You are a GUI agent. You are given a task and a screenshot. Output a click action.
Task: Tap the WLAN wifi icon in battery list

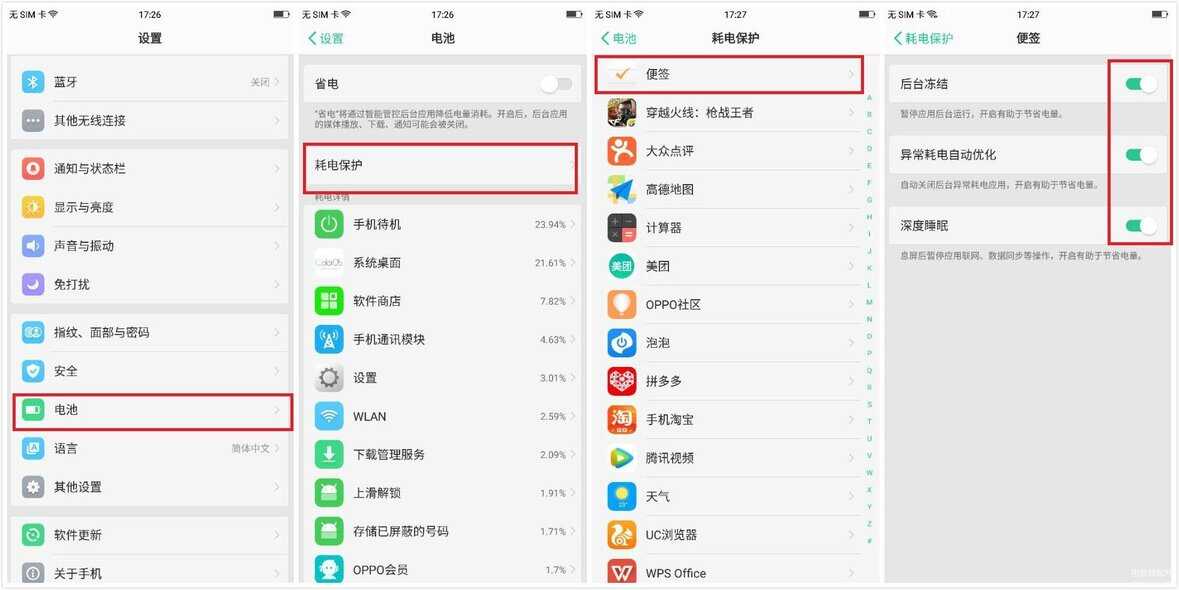329,416
